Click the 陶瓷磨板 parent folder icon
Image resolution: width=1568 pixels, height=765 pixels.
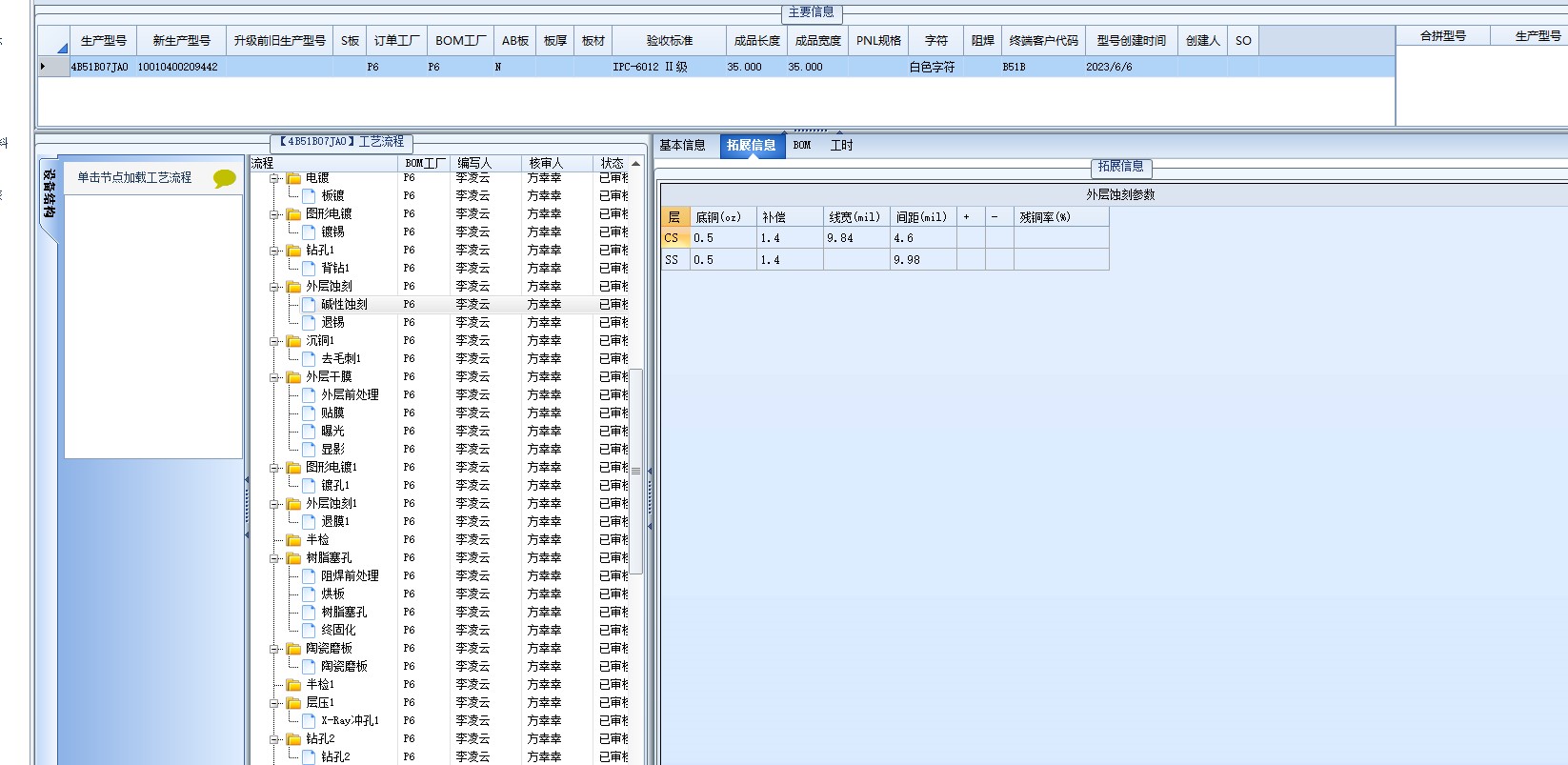click(x=294, y=649)
